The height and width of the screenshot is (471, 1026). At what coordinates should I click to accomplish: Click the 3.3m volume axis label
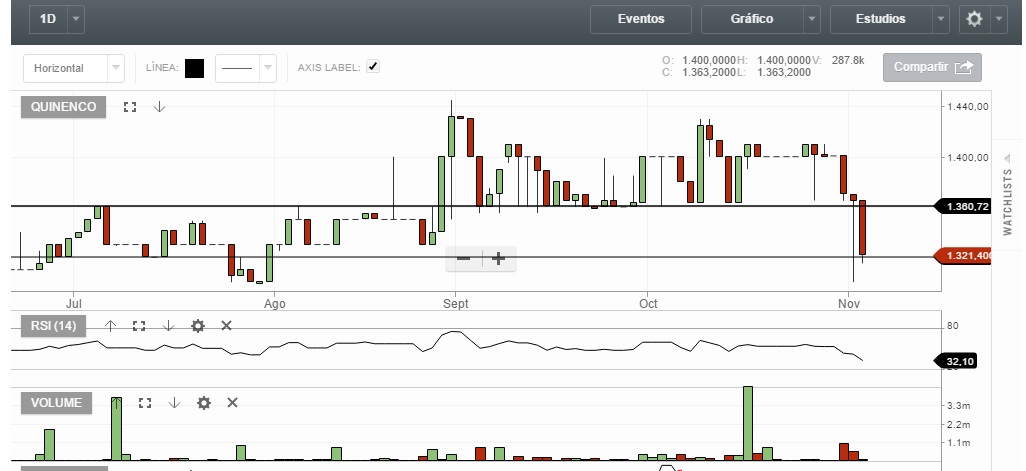(958, 406)
